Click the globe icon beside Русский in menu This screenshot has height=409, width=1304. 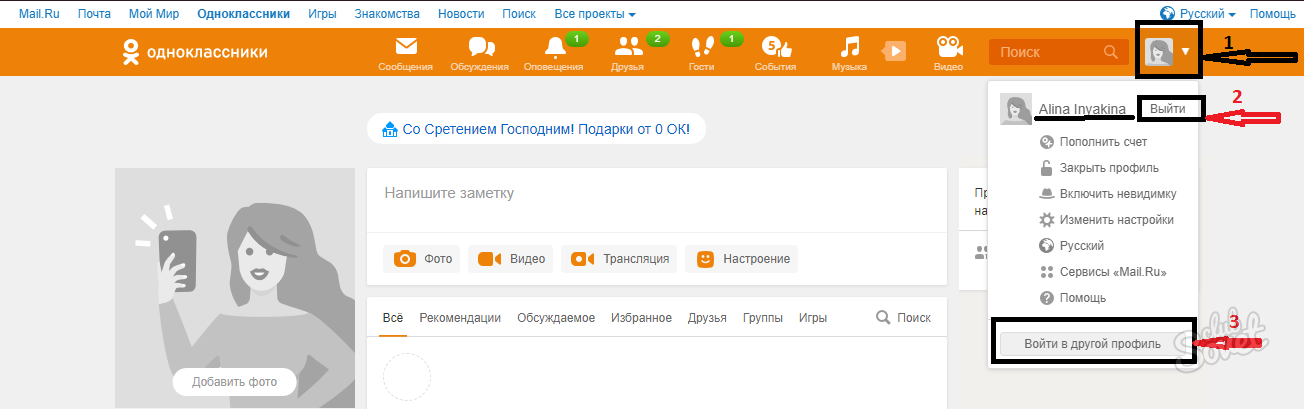point(1047,246)
